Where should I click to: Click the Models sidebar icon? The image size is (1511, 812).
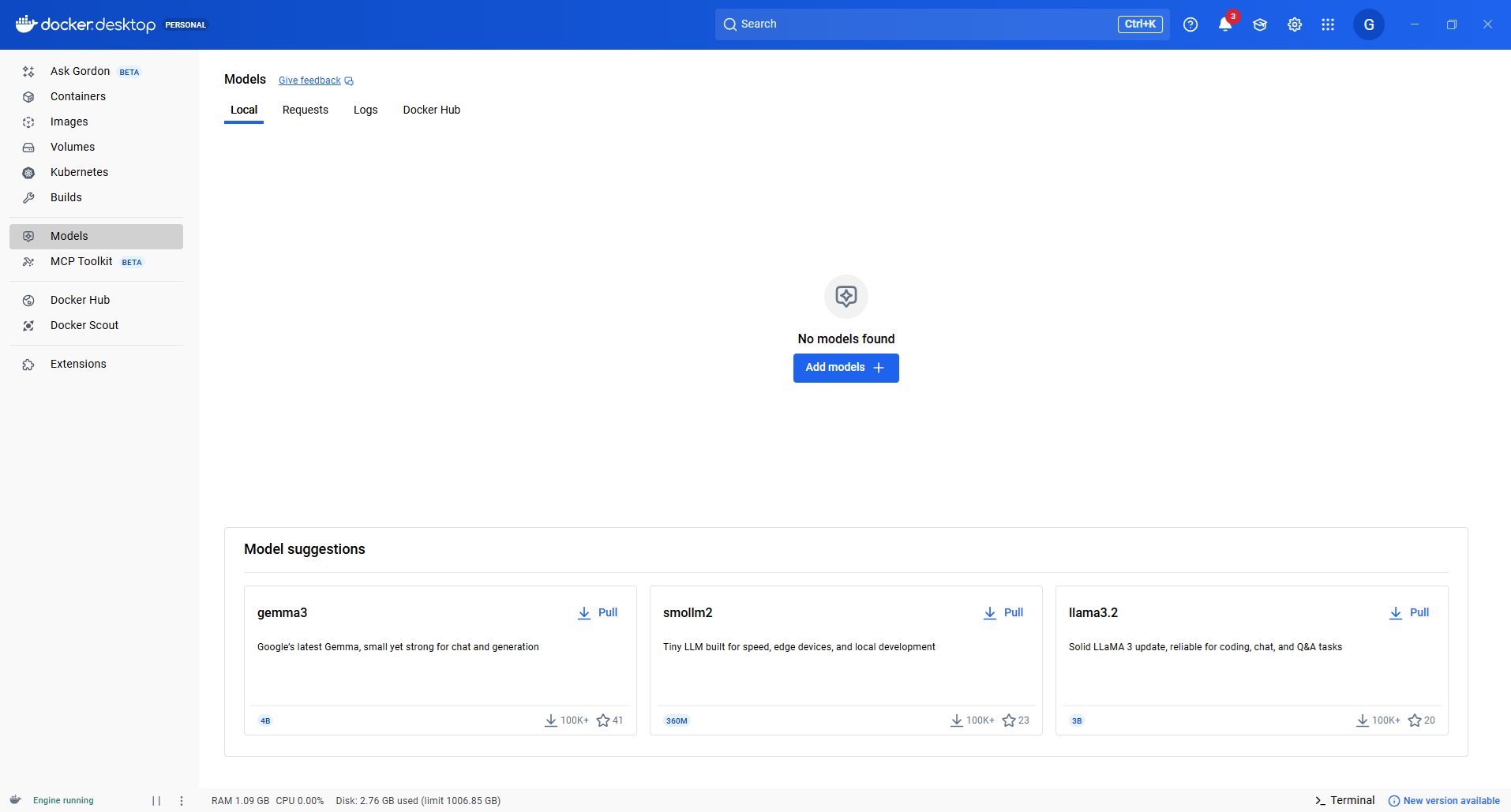pyautogui.click(x=28, y=237)
